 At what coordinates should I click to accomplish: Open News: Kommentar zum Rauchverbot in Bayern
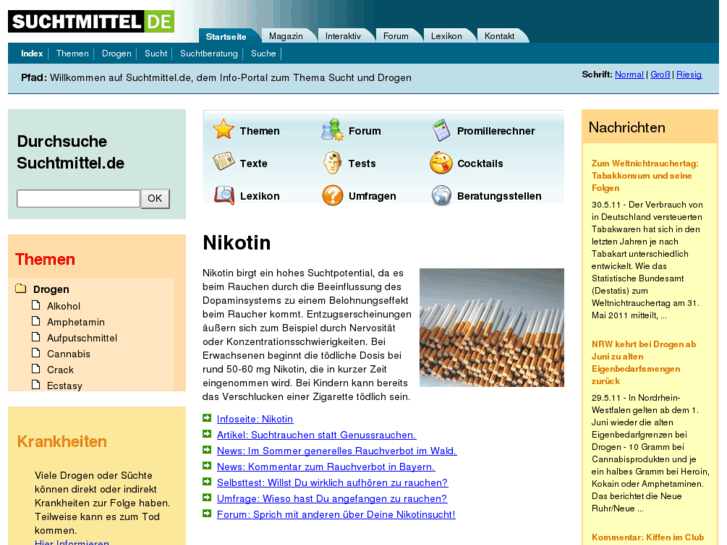coord(326,467)
